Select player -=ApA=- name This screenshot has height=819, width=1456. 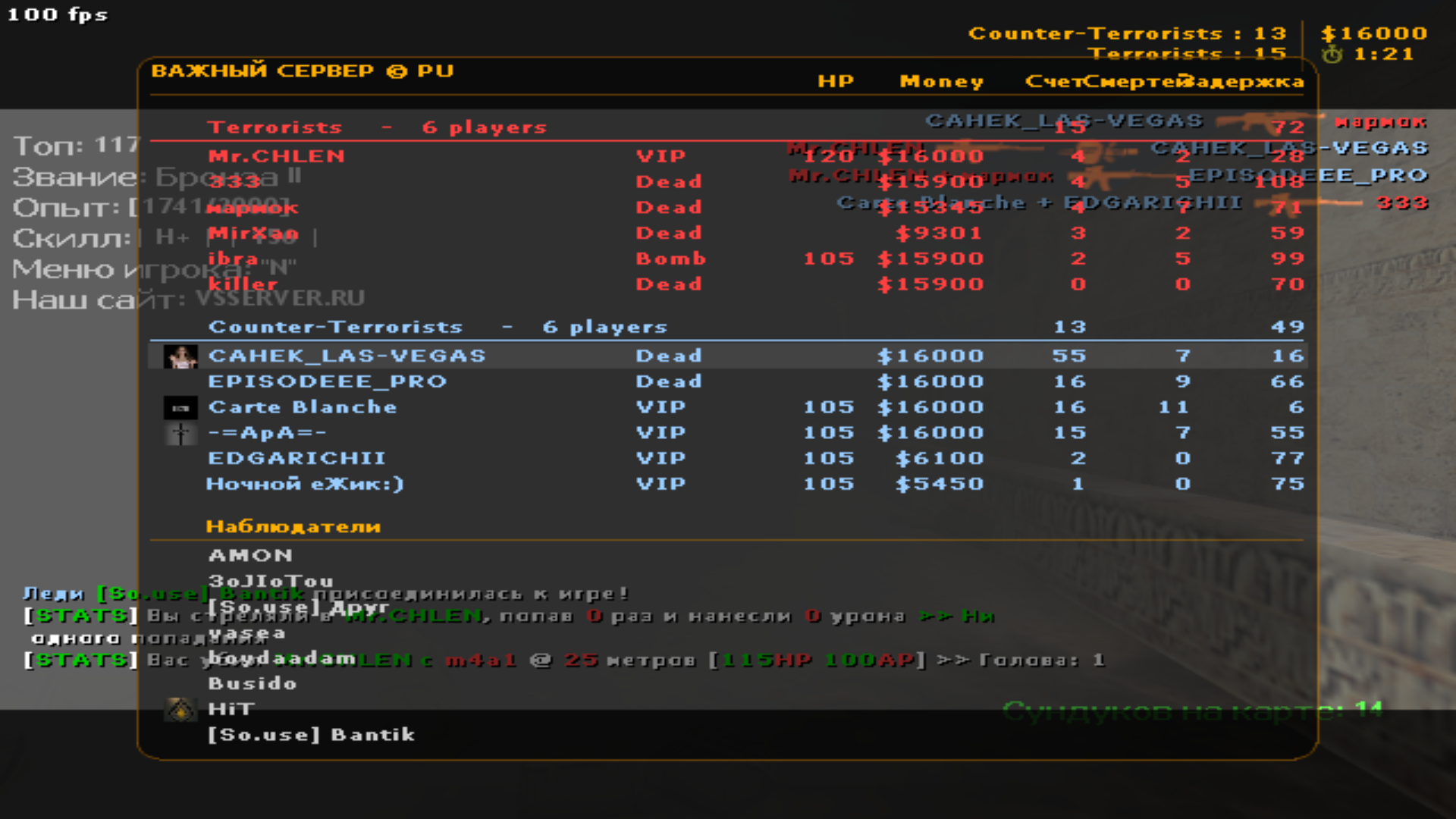(x=267, y=433)
